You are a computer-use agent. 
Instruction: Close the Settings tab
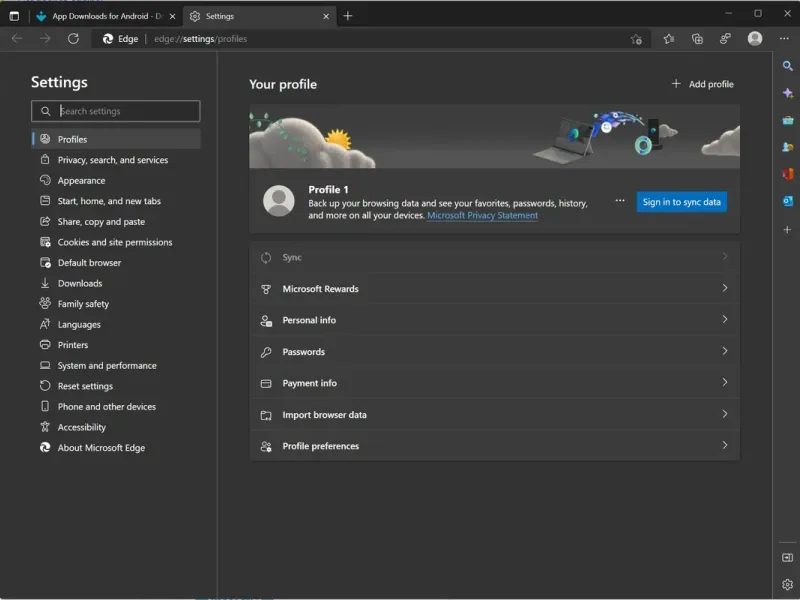click(326, 16)
